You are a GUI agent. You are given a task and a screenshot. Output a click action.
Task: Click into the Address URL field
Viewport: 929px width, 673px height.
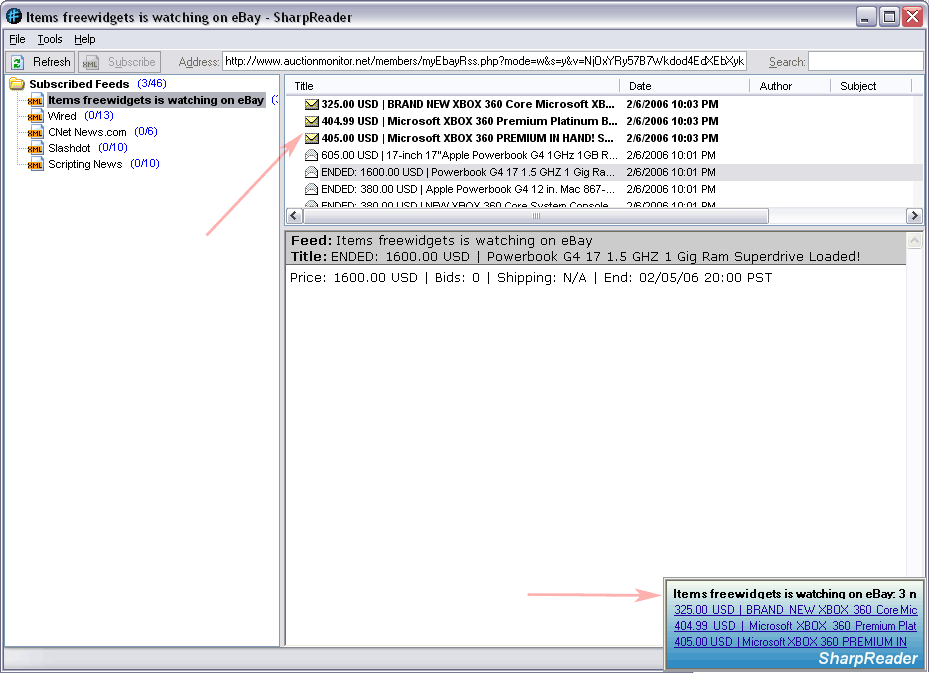point(485,62)
